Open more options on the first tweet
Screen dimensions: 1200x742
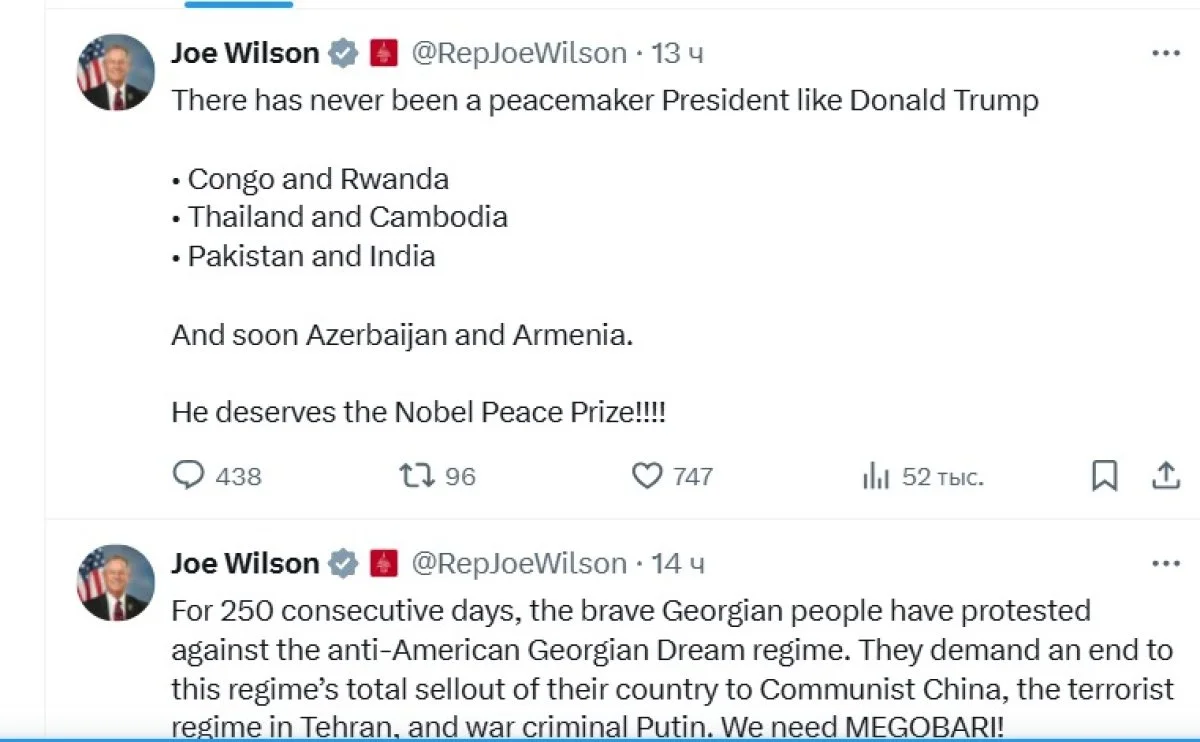point(1166,54)
